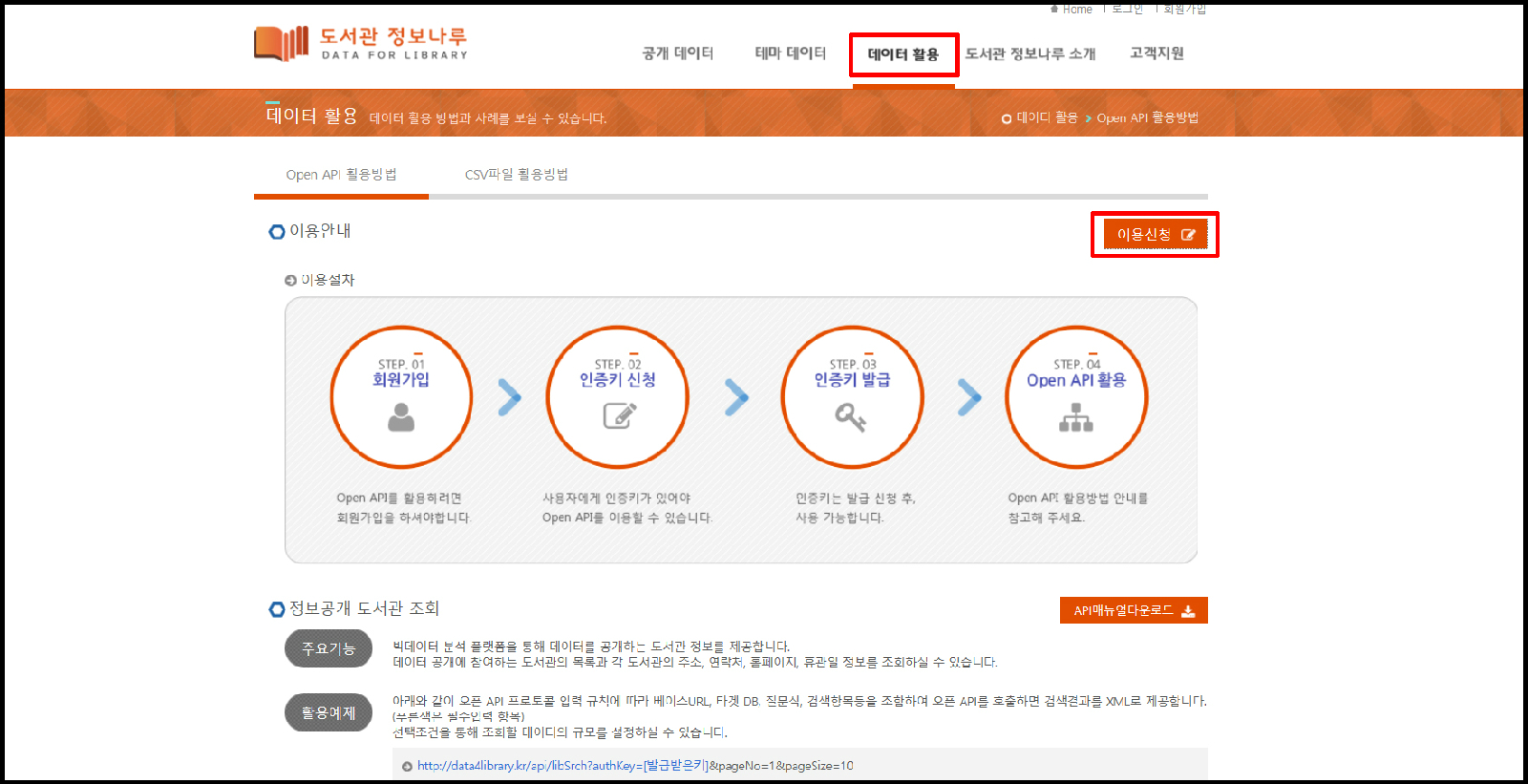Screen dimensions: 1528x784
Task: Click the STEP 04 Open API network icon
Action: [x=1076, y=417]
